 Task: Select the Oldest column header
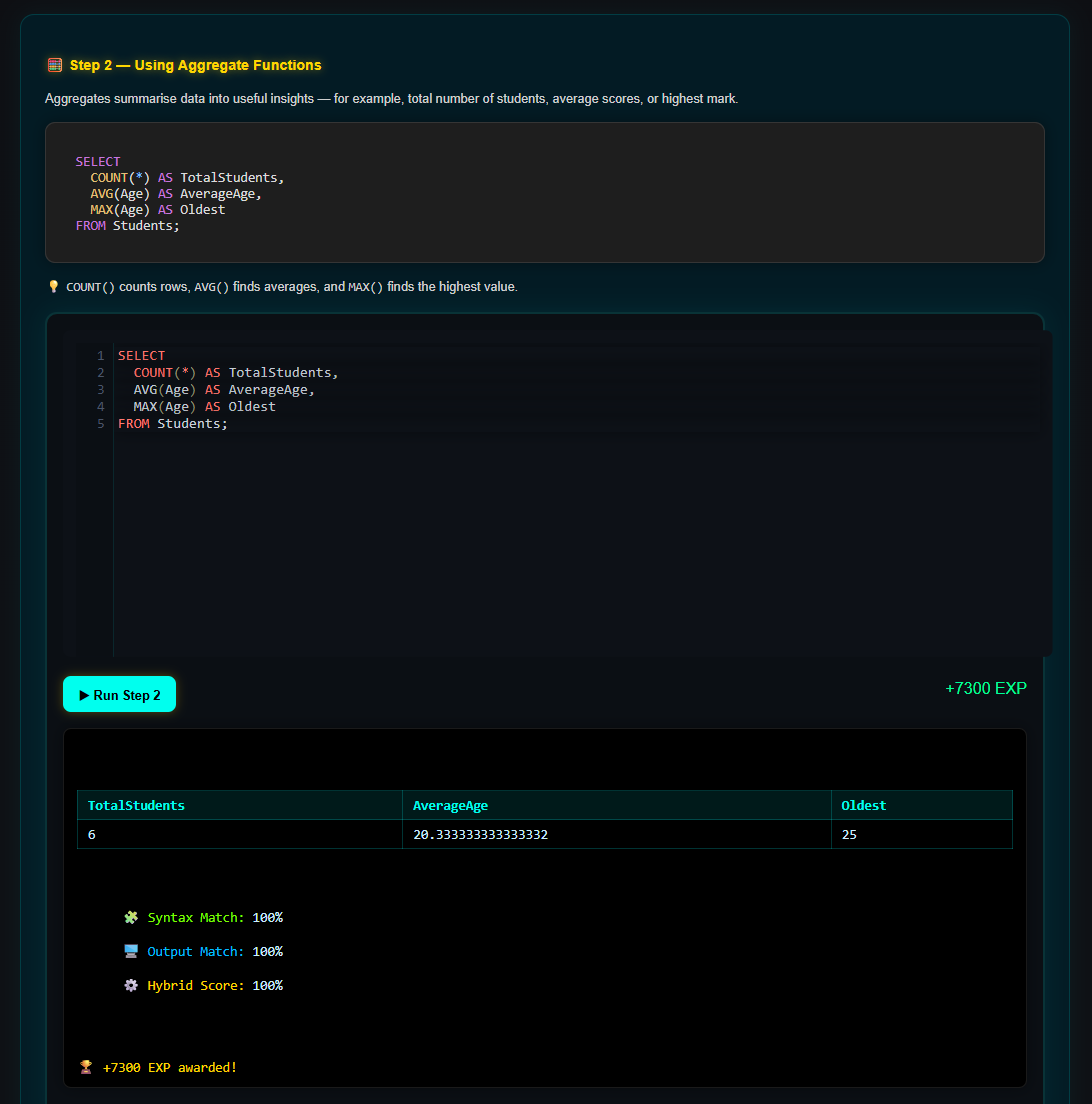[862, 805]
